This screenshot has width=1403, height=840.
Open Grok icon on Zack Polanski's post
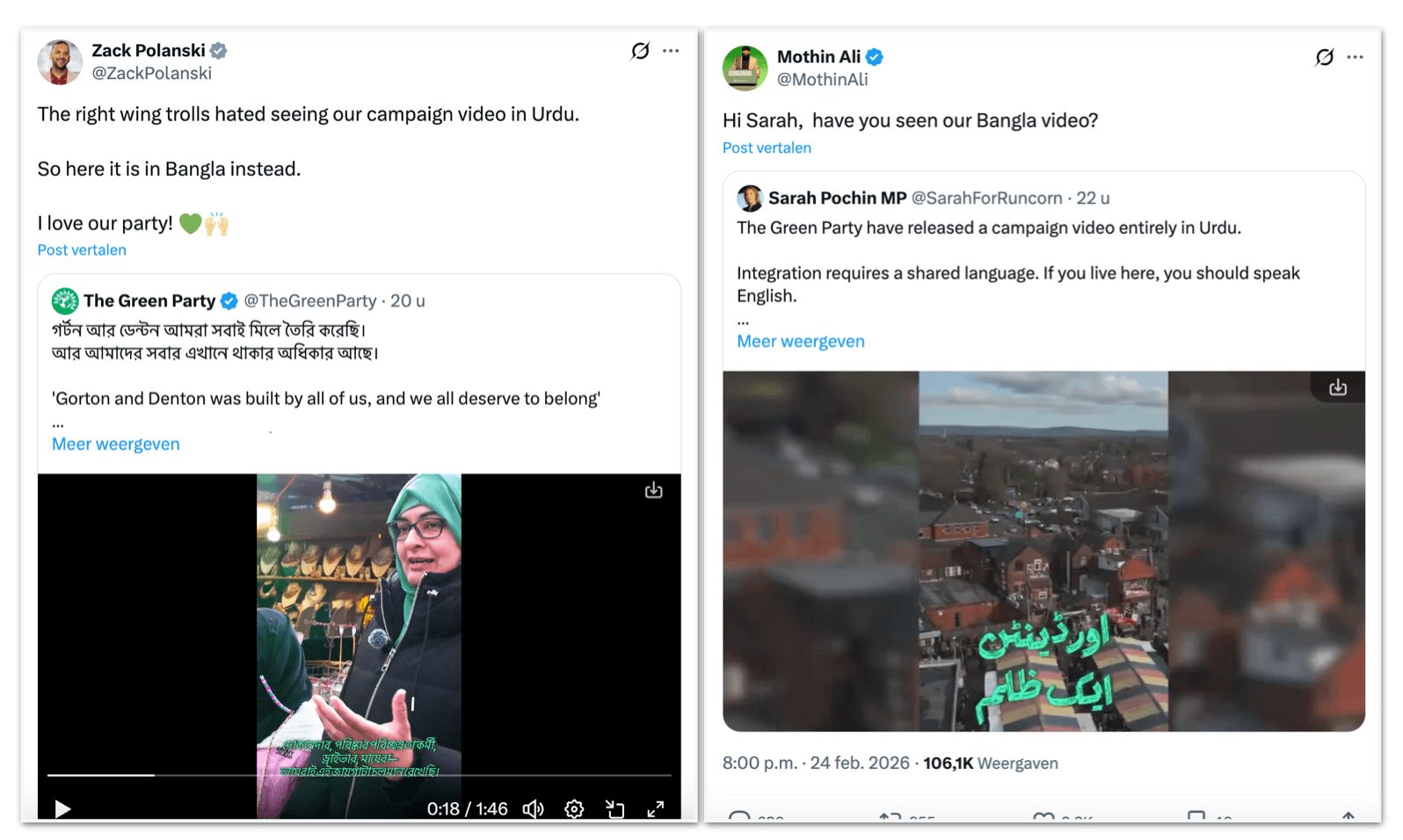640,51
